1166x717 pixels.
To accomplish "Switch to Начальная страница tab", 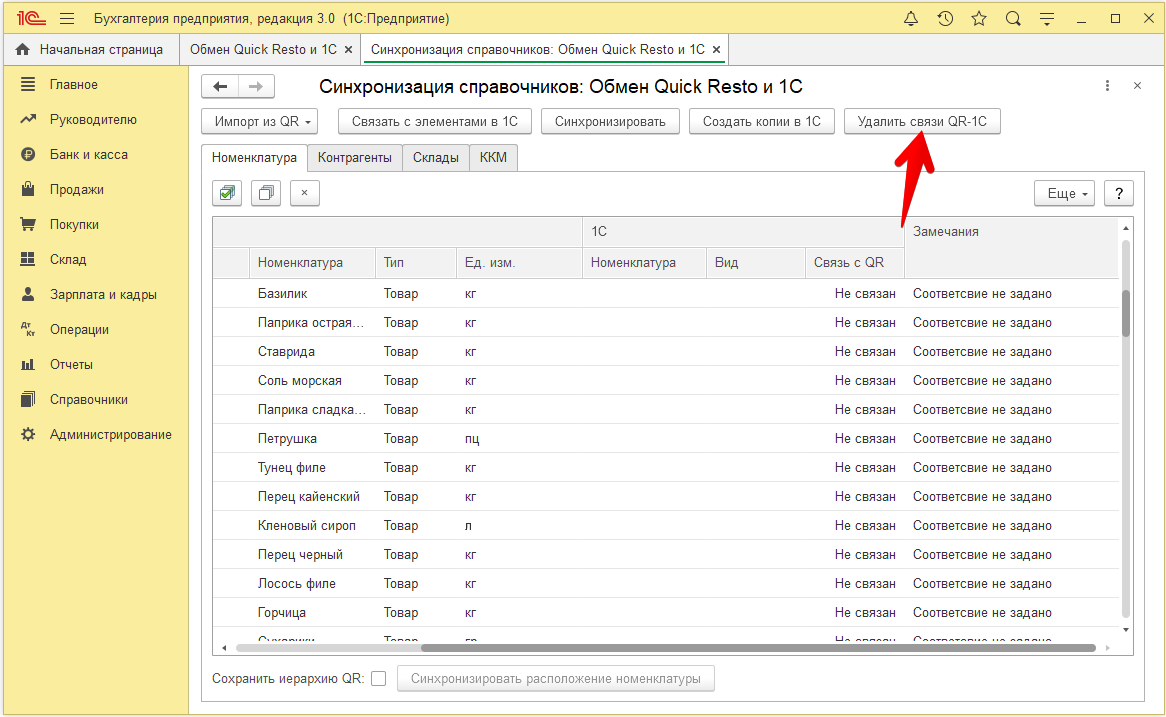I will 91,50.
